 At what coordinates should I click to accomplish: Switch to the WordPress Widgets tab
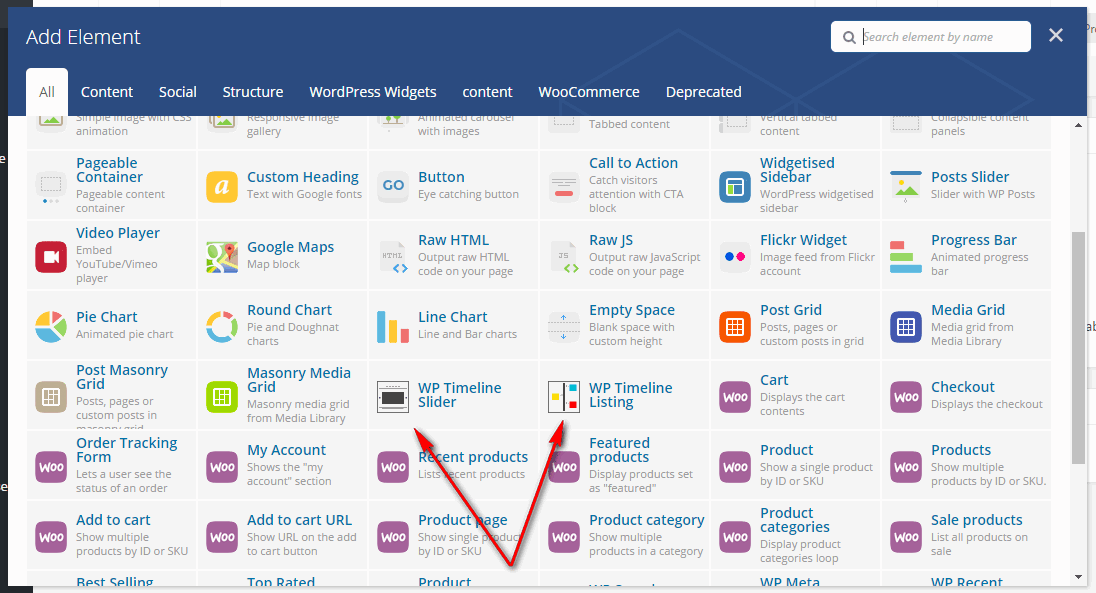[373, 92]
